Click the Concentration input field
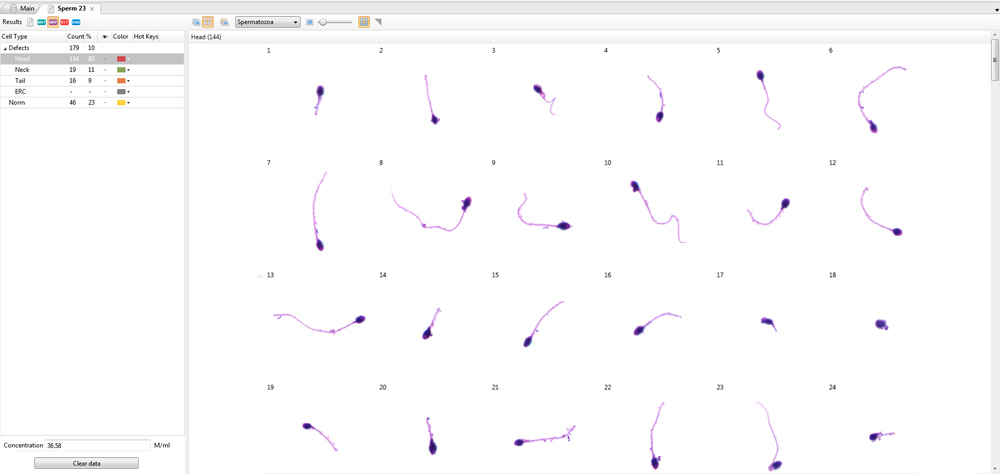Screen dimensions: 1000x474 tap(97, 445)
